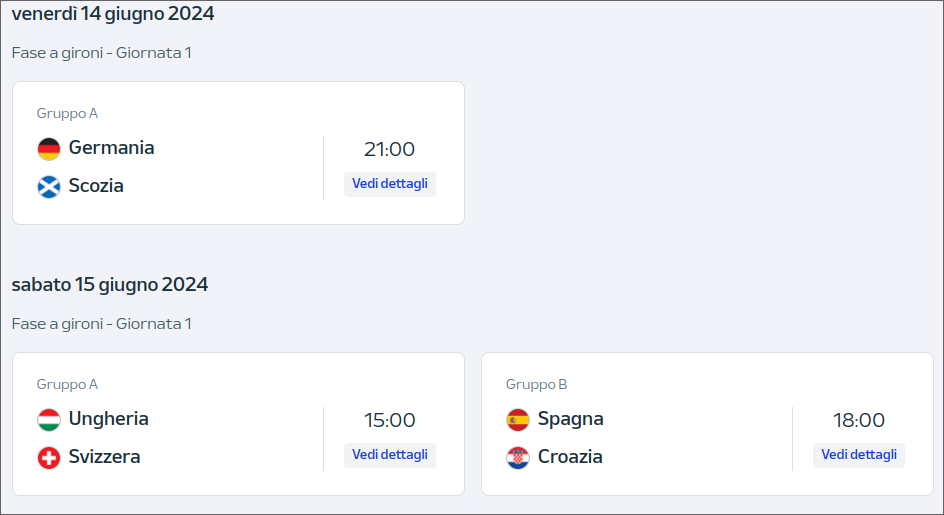Click the Germany flag icon
Image resolution: width=944 pixels, height=515 pixels.
[49, 149]
